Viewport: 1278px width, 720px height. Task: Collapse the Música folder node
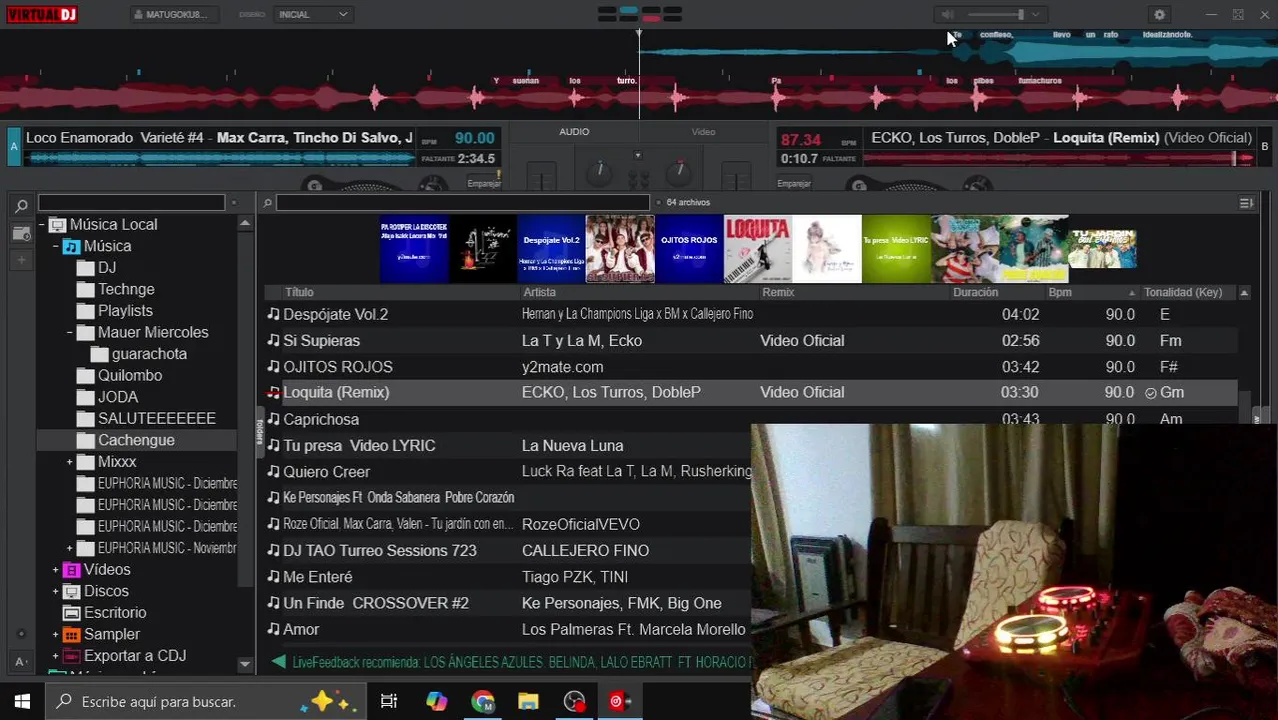[56, 247]
